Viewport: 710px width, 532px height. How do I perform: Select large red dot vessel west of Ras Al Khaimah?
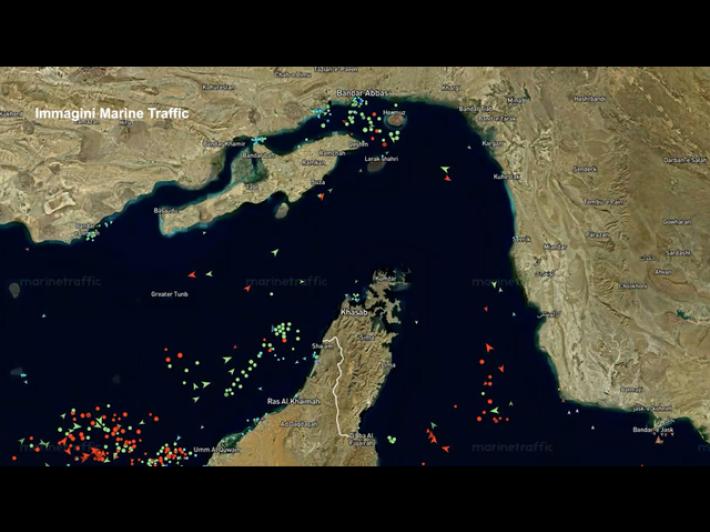180,355
